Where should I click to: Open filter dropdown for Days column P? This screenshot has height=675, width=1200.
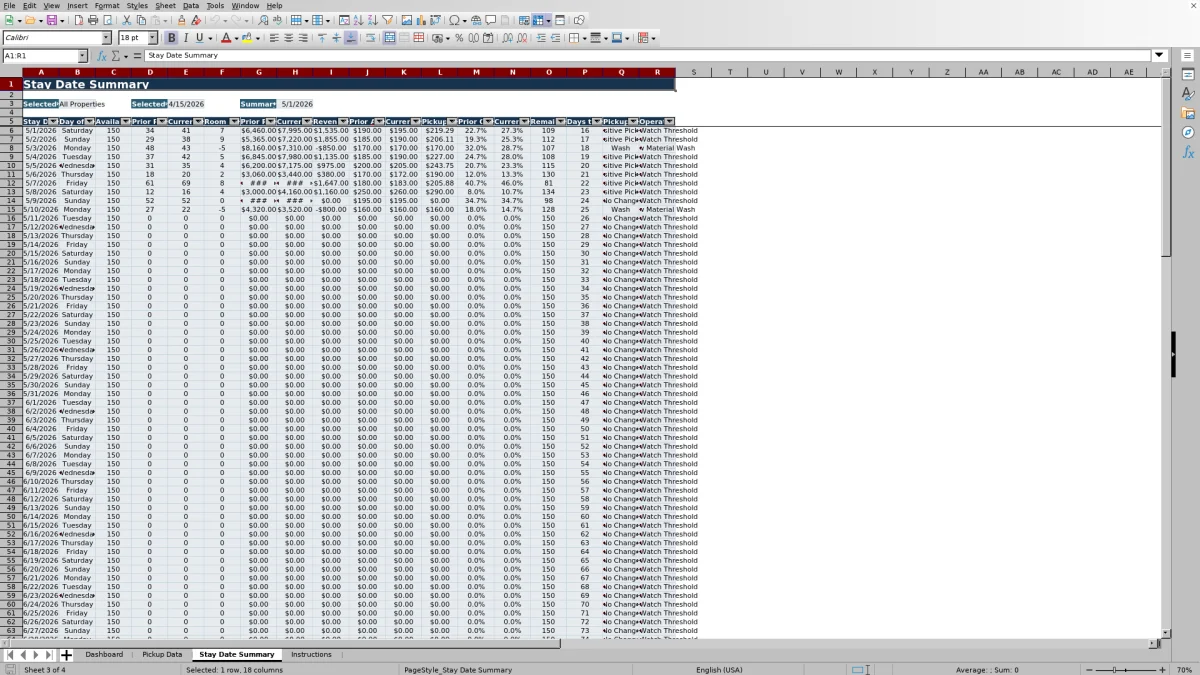[597, 122]
